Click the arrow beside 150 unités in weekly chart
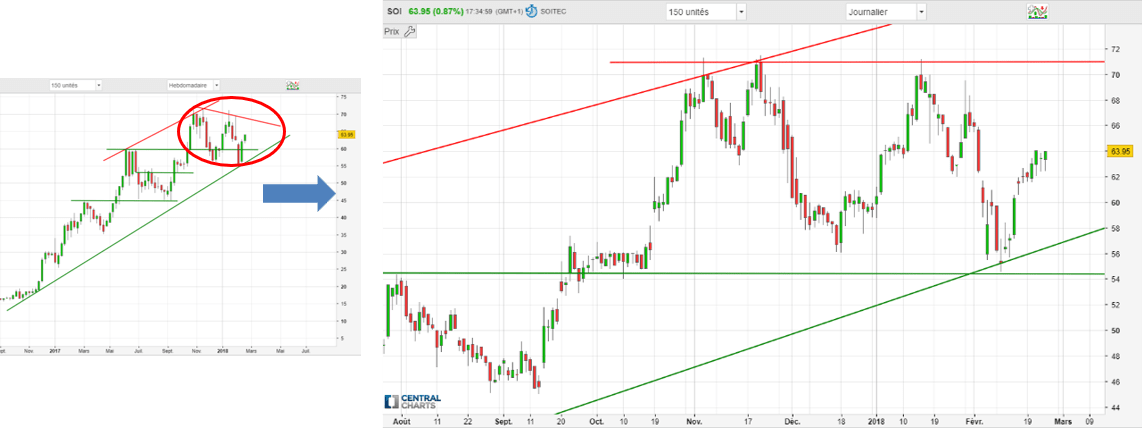Screen dimensions: 1142x428 98,85
